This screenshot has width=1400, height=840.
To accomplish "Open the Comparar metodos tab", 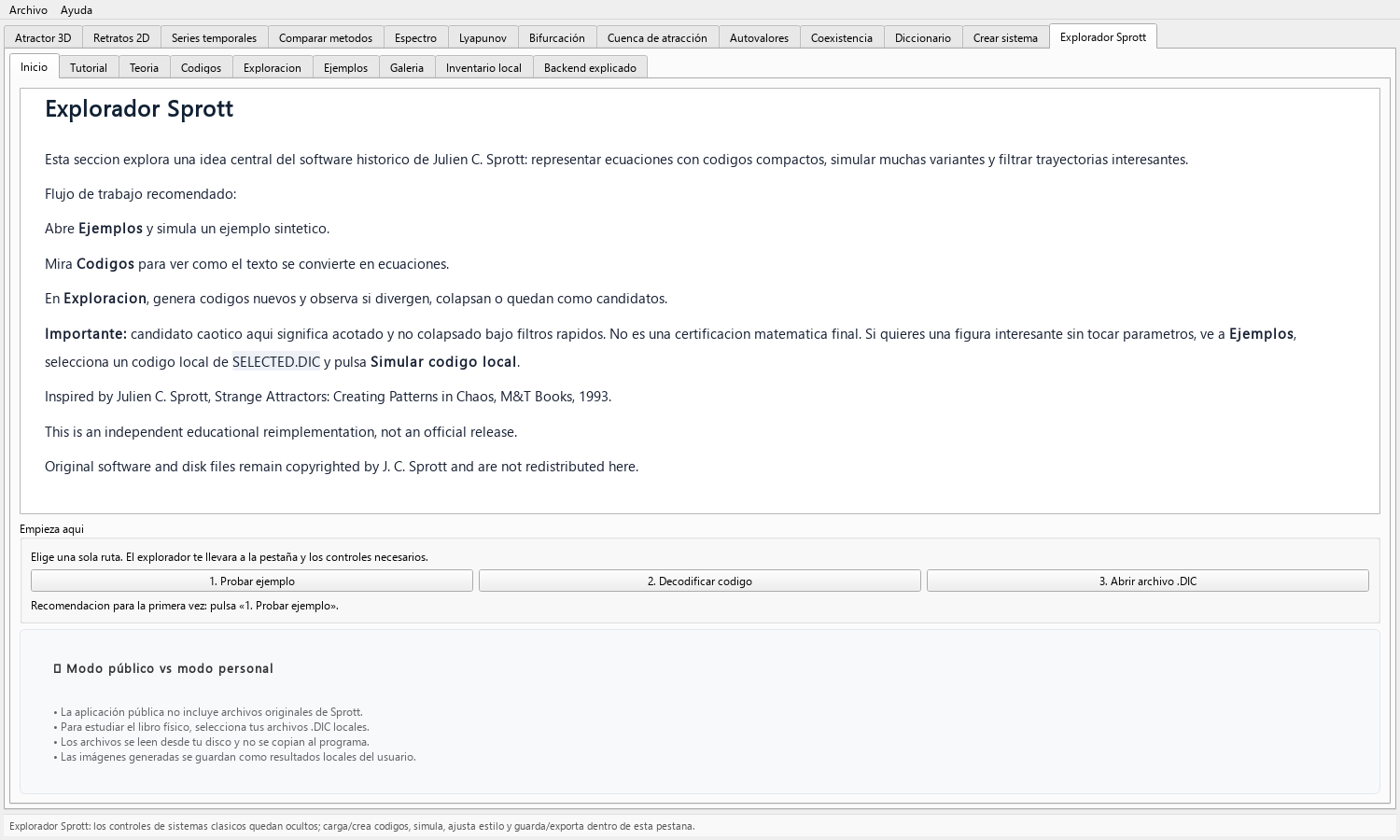I will point(326,38).
